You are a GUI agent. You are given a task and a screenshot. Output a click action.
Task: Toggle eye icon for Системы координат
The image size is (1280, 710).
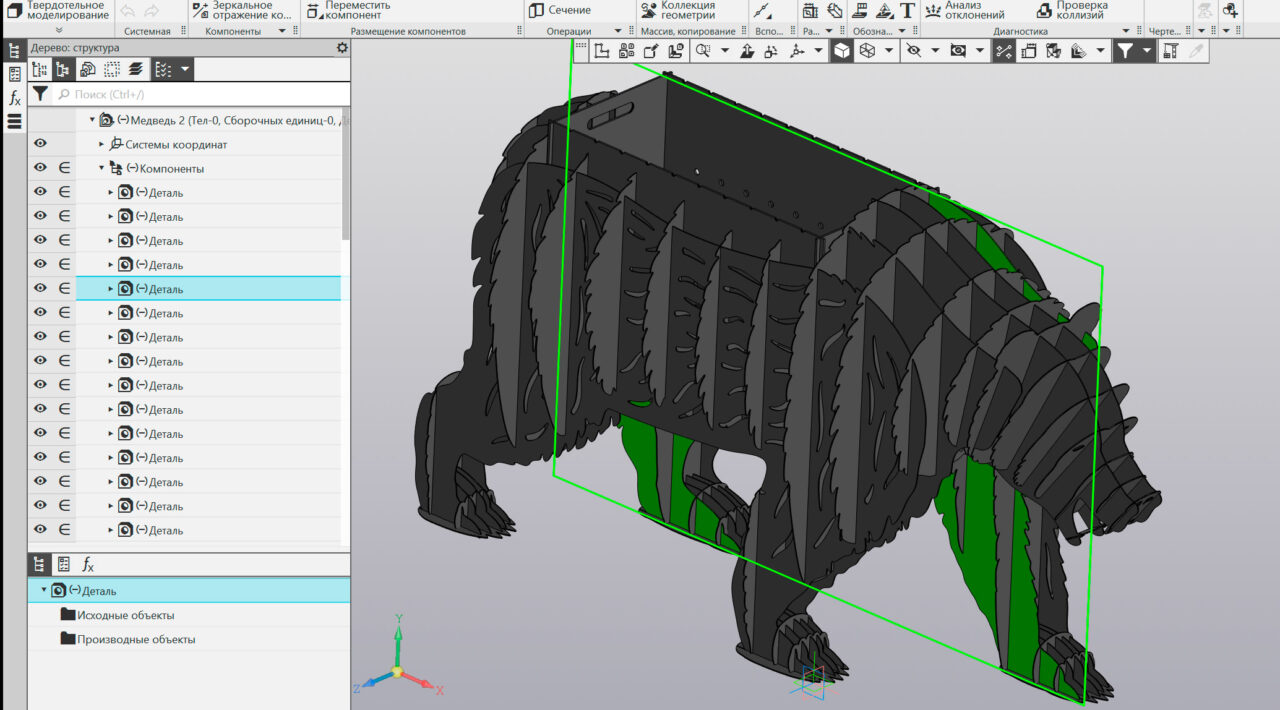click(x=40, y=144)
